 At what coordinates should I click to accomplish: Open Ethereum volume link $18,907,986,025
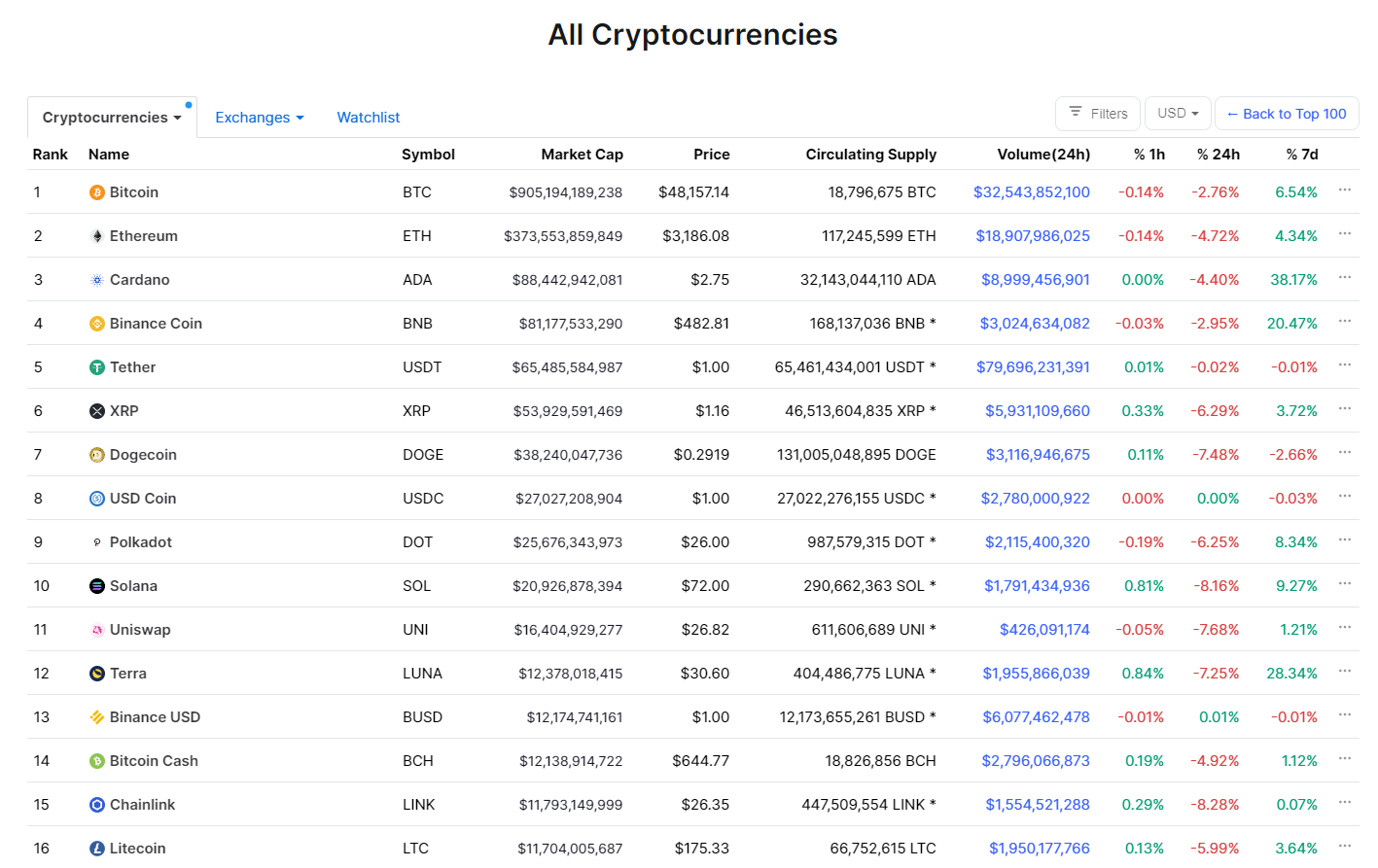click(x=1033, y=236)
